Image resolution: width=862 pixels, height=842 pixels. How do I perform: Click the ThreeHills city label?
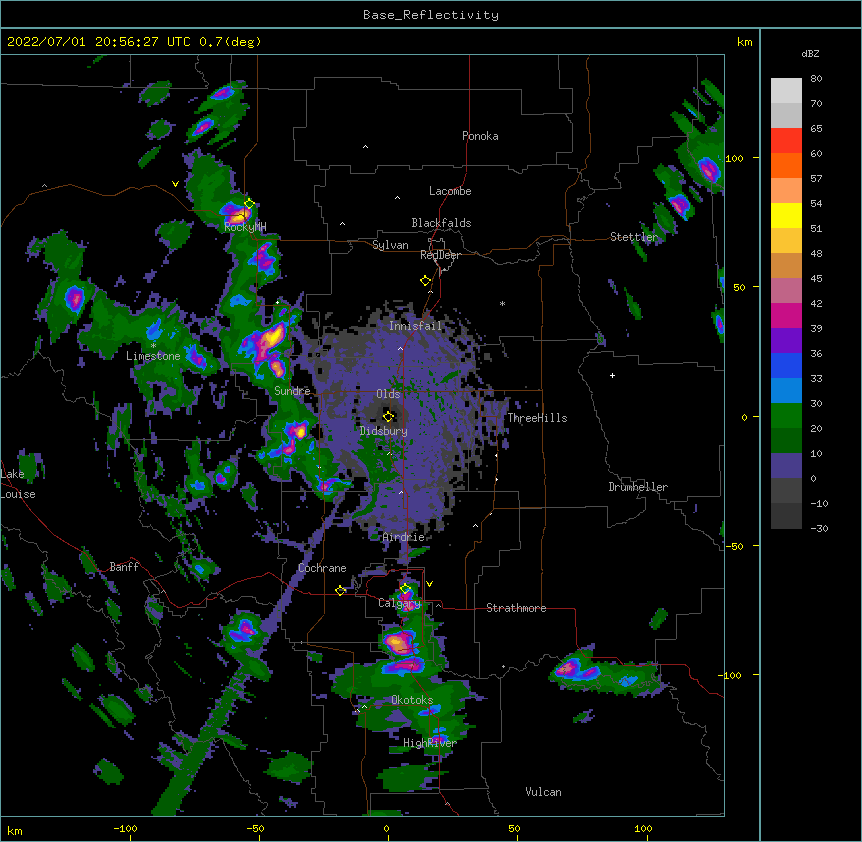[537, 418]
